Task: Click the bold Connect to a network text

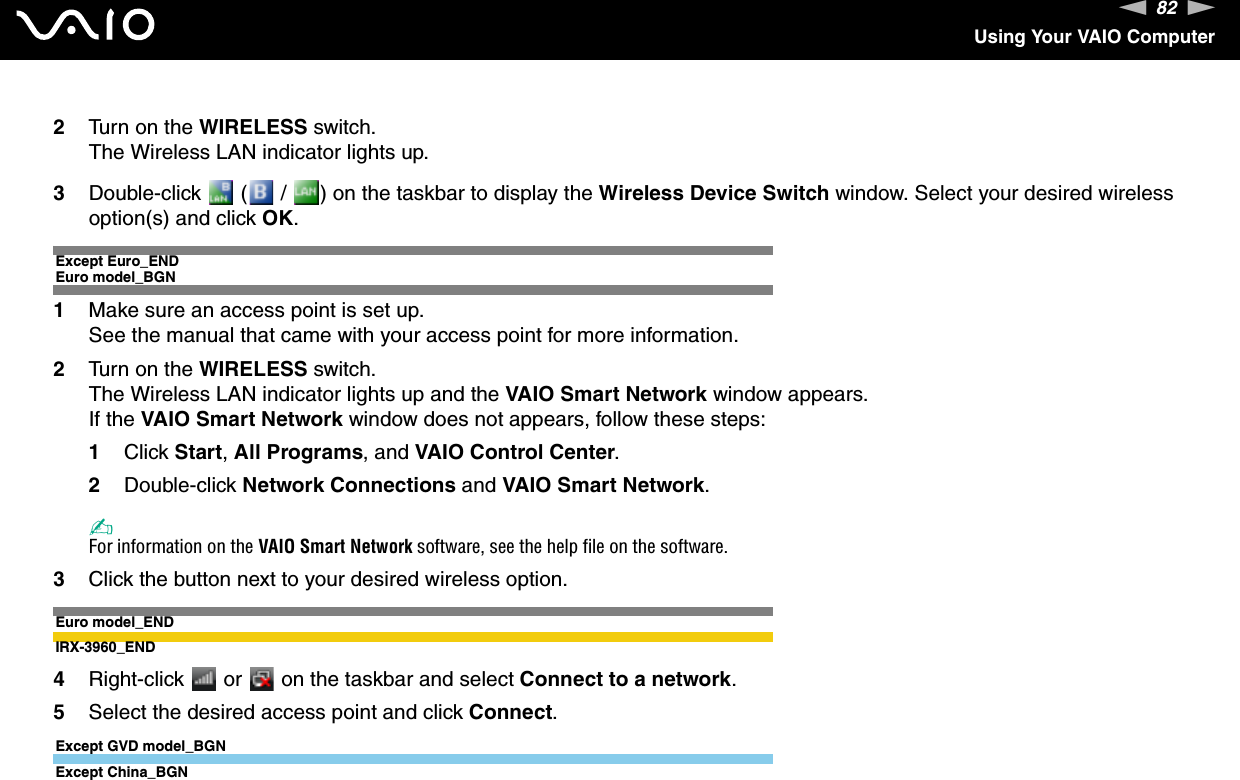Action: click(627, 679)
